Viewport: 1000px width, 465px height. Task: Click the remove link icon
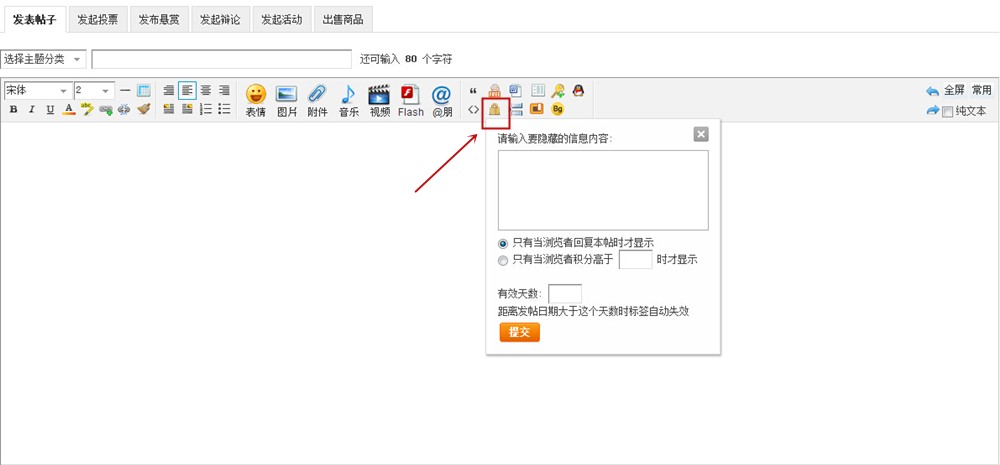click(x=124, y=110)
